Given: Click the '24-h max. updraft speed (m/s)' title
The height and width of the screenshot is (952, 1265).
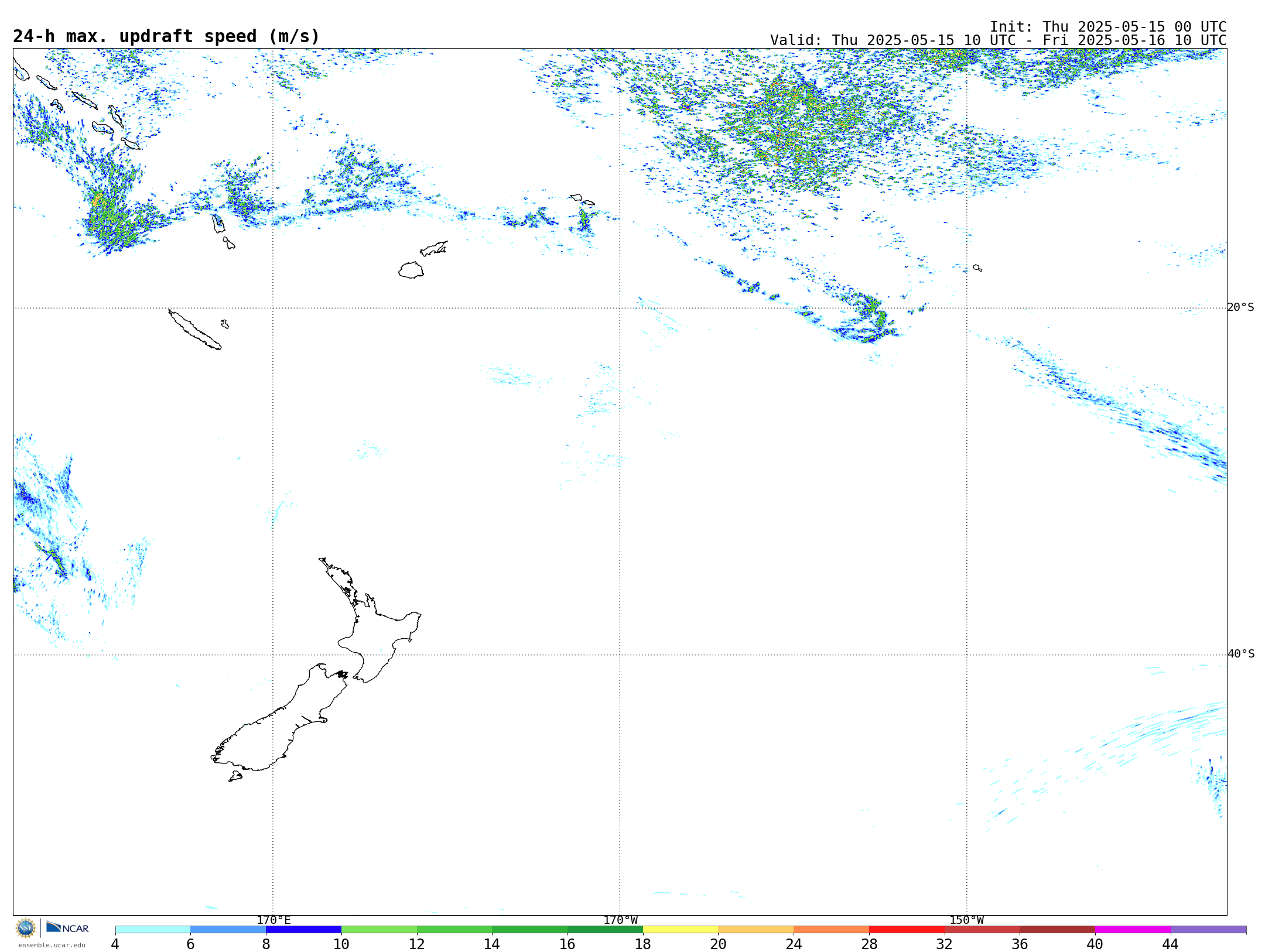Looking at the screenshot, I should tap(166, 36).
